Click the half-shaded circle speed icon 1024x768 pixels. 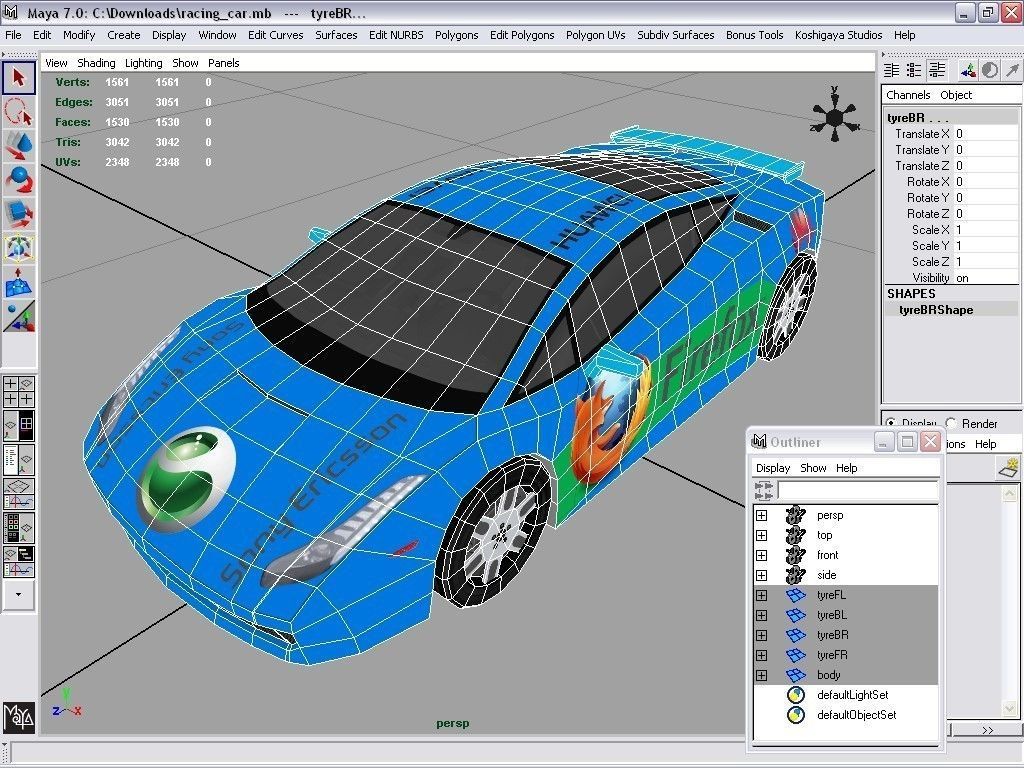990,70
